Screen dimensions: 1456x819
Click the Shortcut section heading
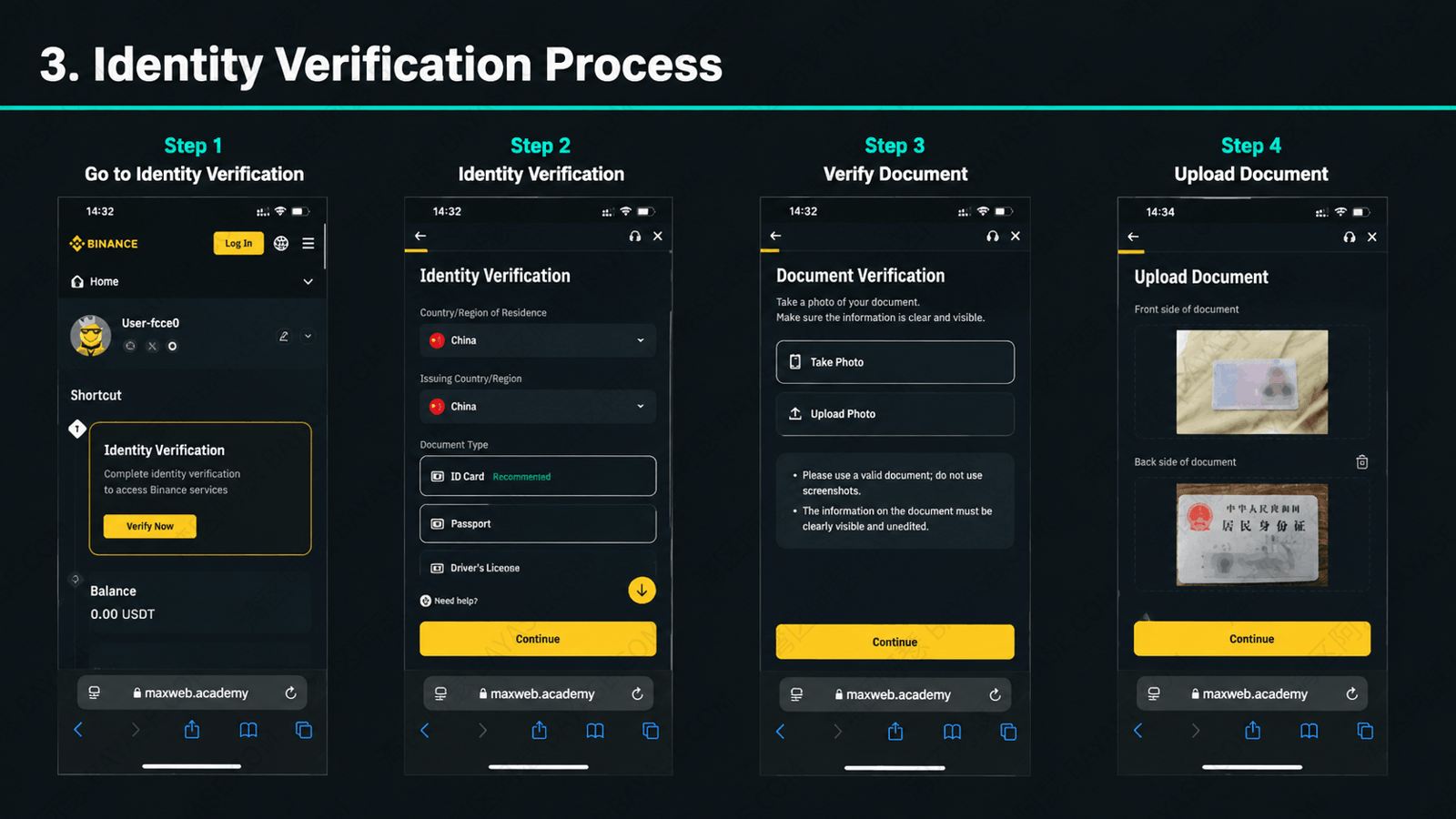coord(96,395)
